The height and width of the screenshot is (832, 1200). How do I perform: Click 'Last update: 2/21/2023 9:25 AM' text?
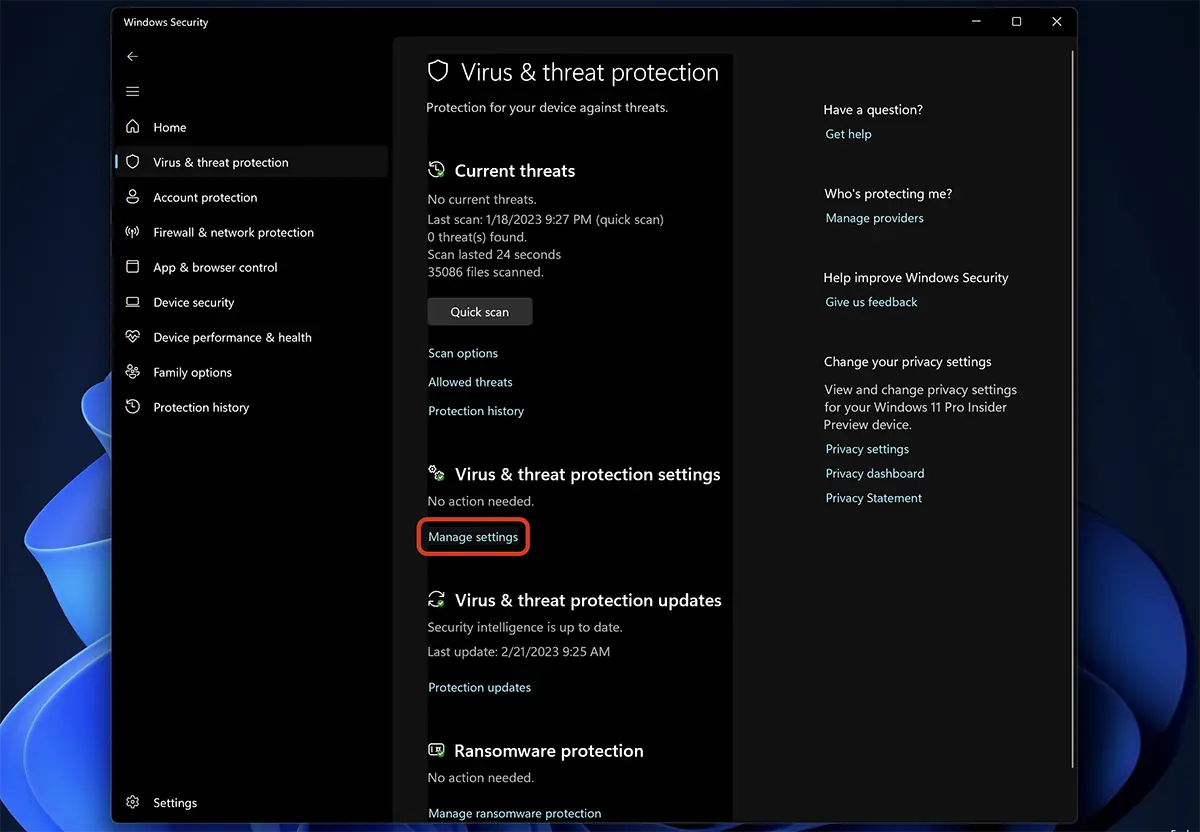coord(519,651)
